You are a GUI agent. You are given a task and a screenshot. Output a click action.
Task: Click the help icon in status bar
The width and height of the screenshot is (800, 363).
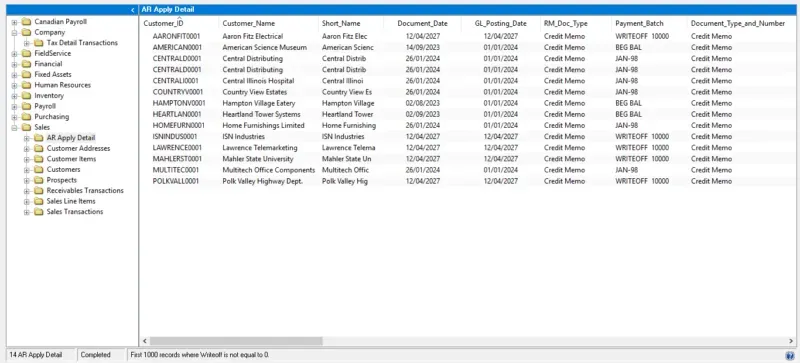coord(790,355)
